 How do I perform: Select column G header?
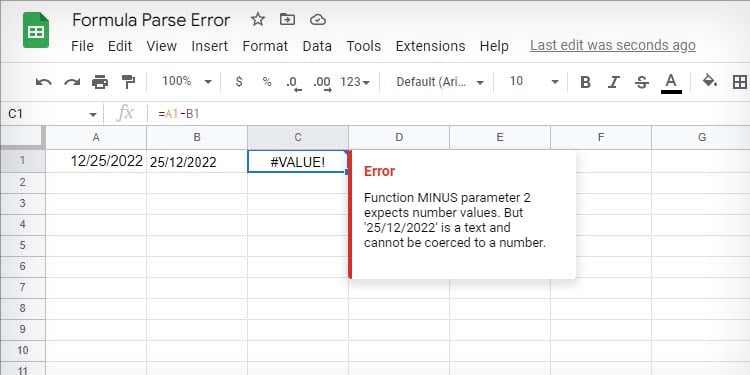point(701,137)
